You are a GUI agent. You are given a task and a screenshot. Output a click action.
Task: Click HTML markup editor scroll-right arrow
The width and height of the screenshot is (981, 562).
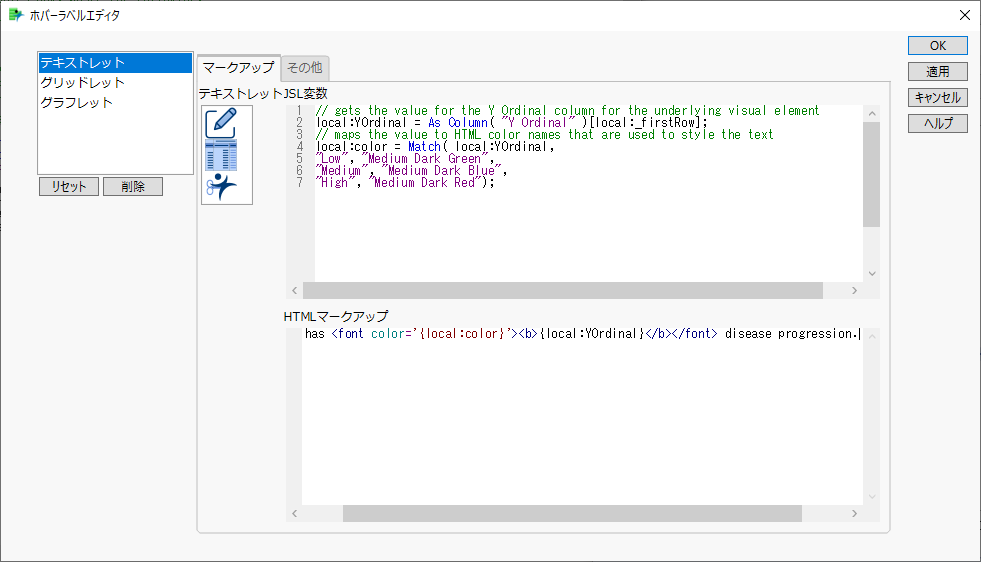coord(853,513)
